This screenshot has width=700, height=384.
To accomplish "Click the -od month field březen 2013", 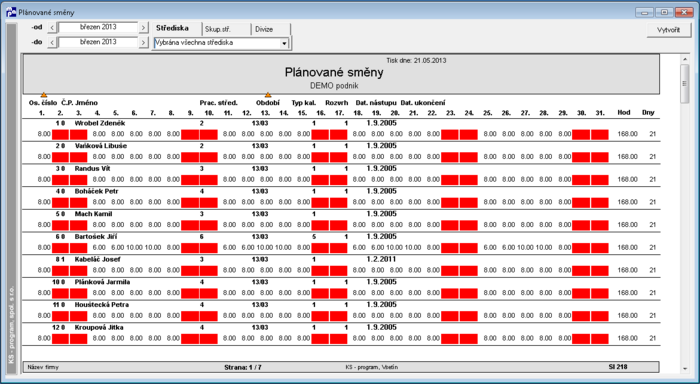I will pyautogui.click(x=98, y=27).
